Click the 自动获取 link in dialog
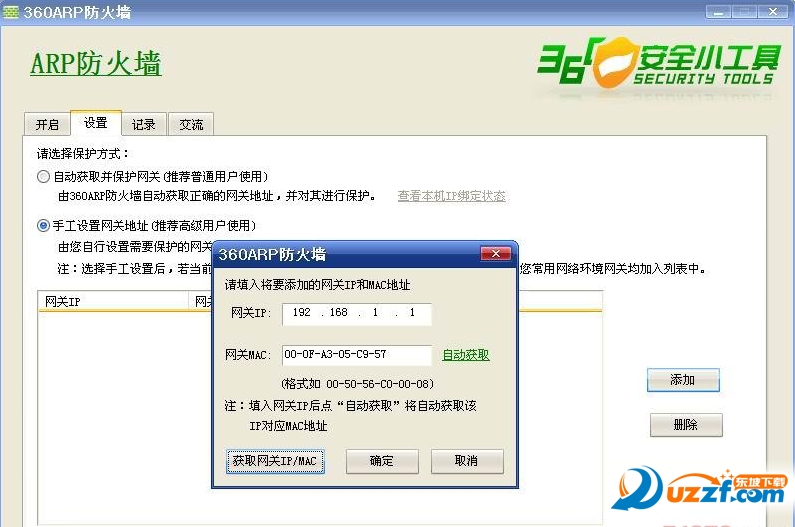This screenshot has width=795, height=527. coord(465,355)
